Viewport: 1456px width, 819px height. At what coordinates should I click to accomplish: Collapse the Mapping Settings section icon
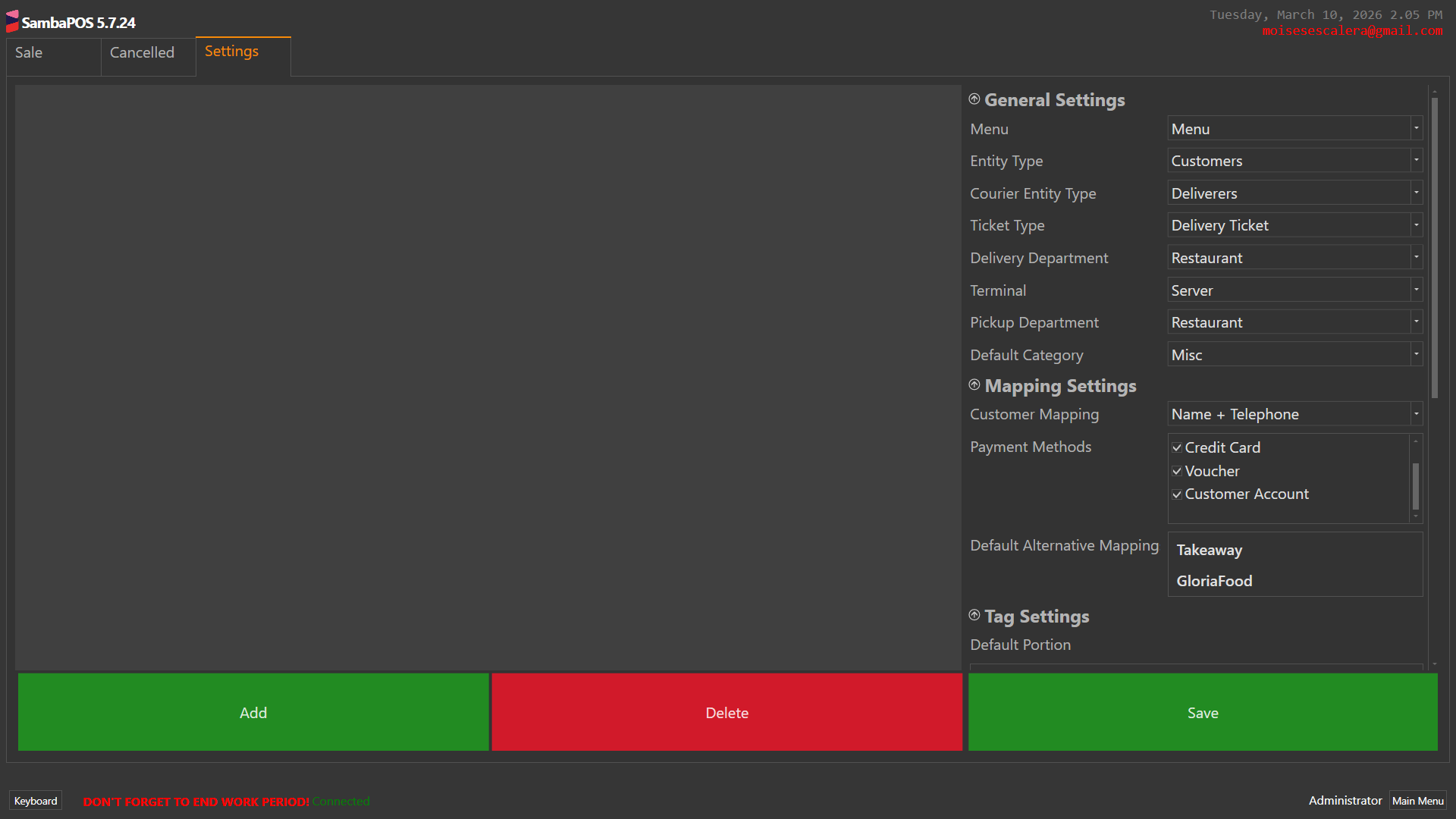click(x=974, y=385)
